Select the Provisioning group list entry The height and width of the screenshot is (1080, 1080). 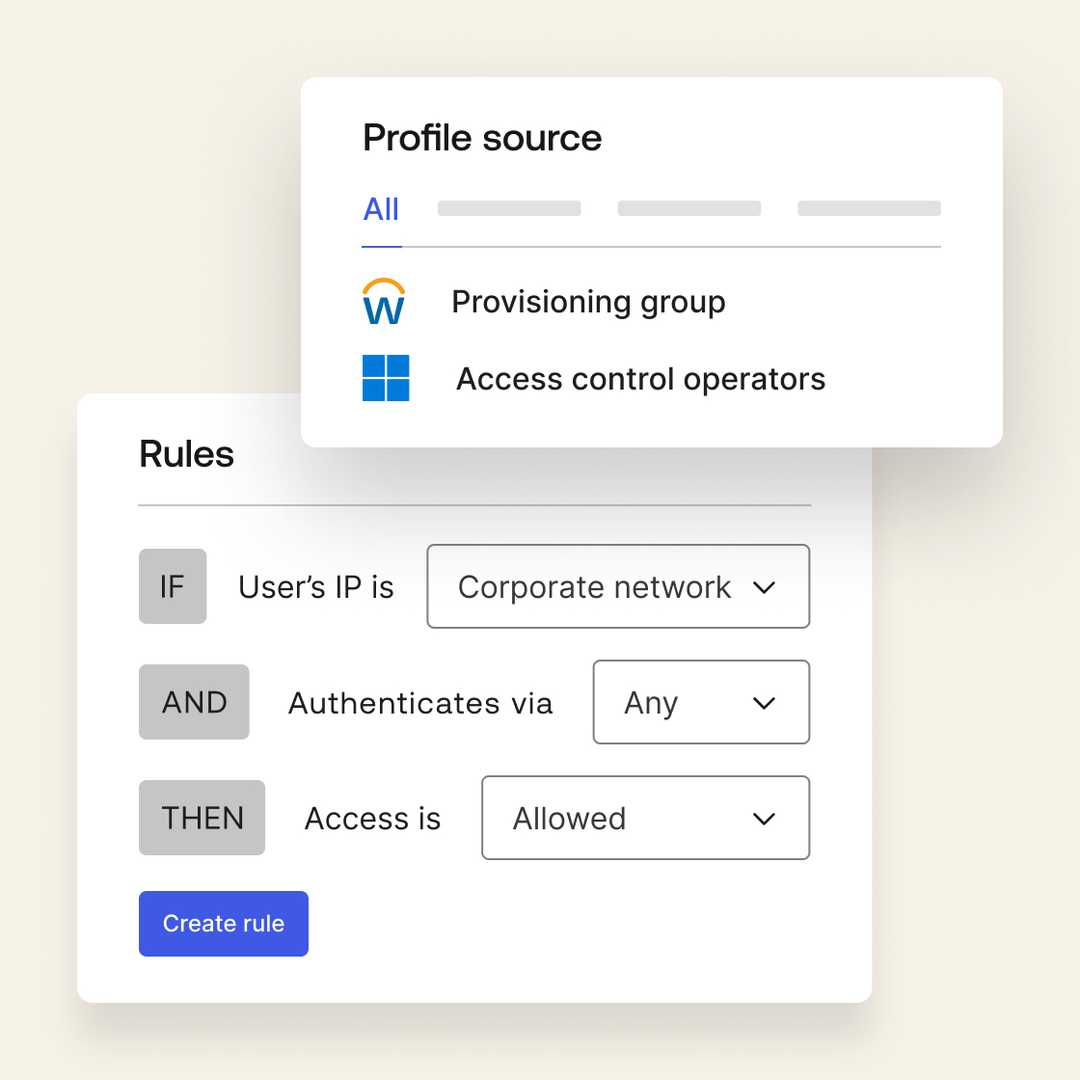pyautogui.click(x=588, y=302)
